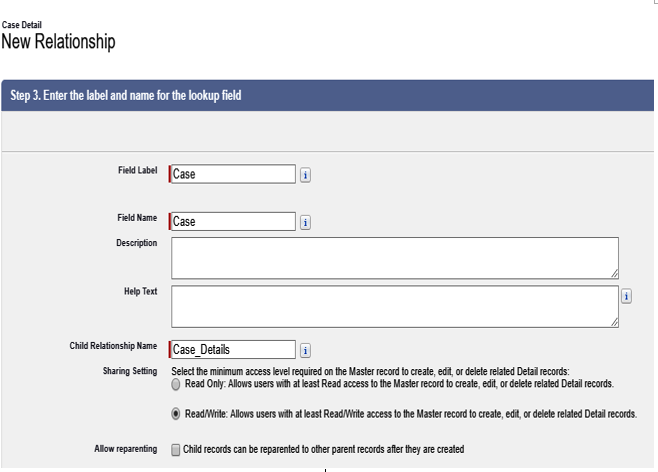Click the Help Text box resize grip
658x472 pixels.
[x=614, y=322]
